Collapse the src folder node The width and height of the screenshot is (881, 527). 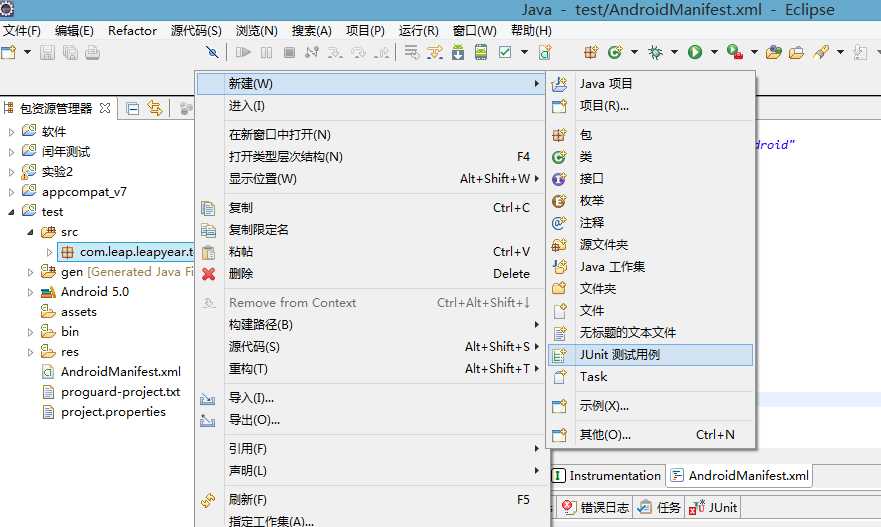point(30,232)
